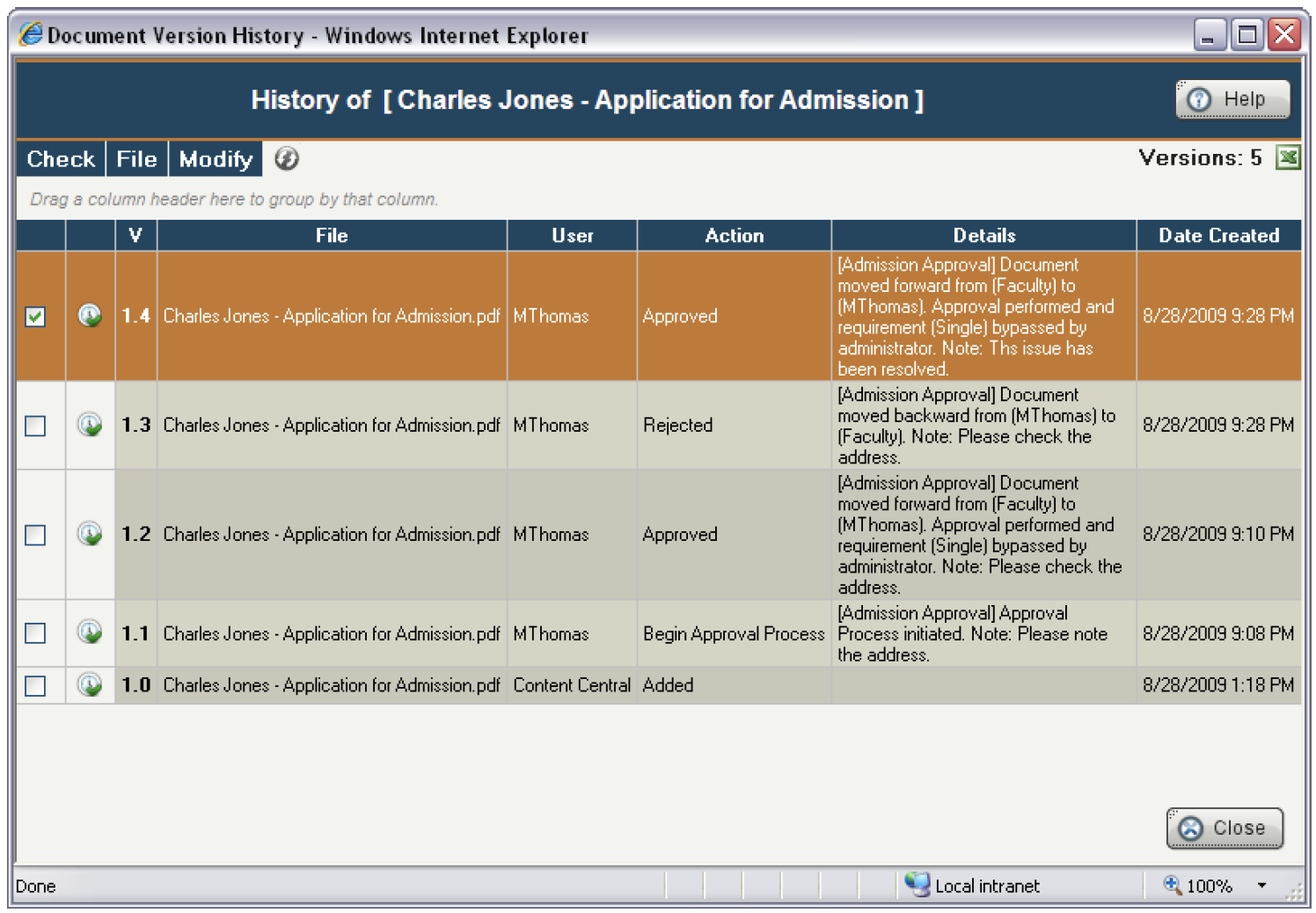Select the version 1.2 checkbox

(35, 535)
